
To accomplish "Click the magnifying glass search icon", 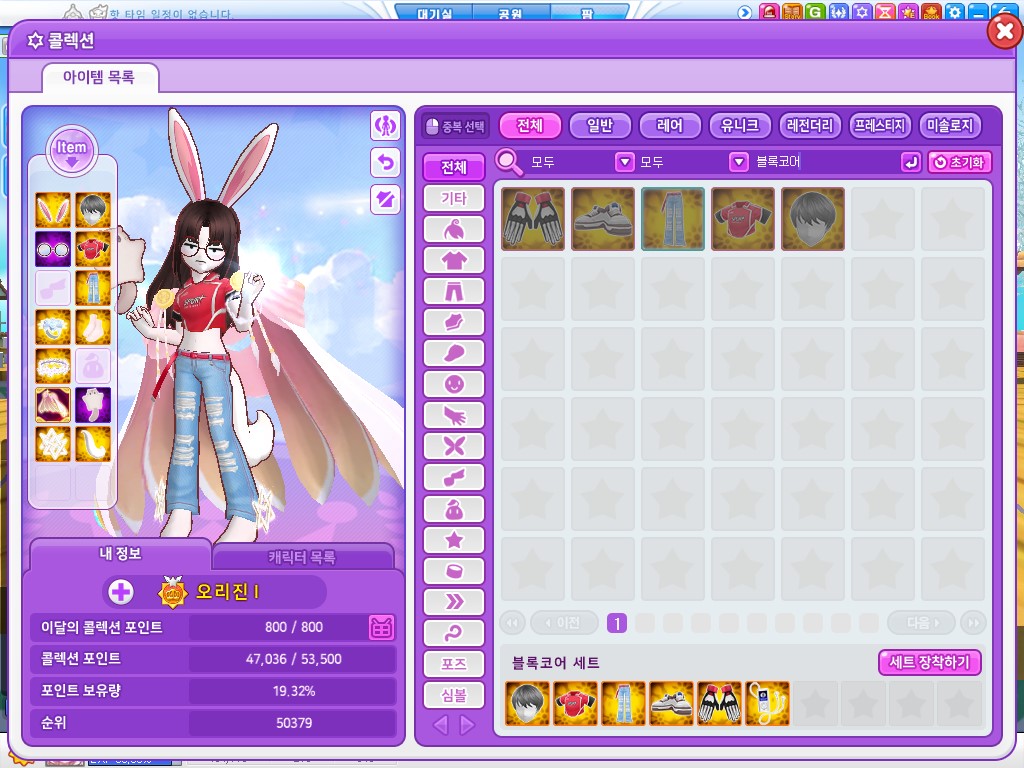I will [x=509, y=162].
